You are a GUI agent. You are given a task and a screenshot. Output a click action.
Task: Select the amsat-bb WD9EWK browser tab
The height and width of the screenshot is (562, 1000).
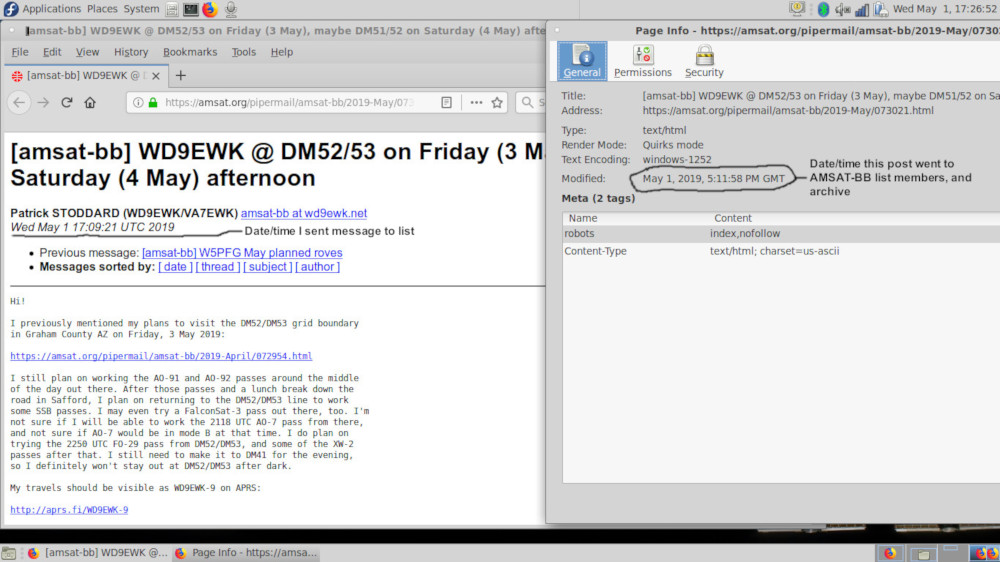pyautogui.click(x=86, y=75)
